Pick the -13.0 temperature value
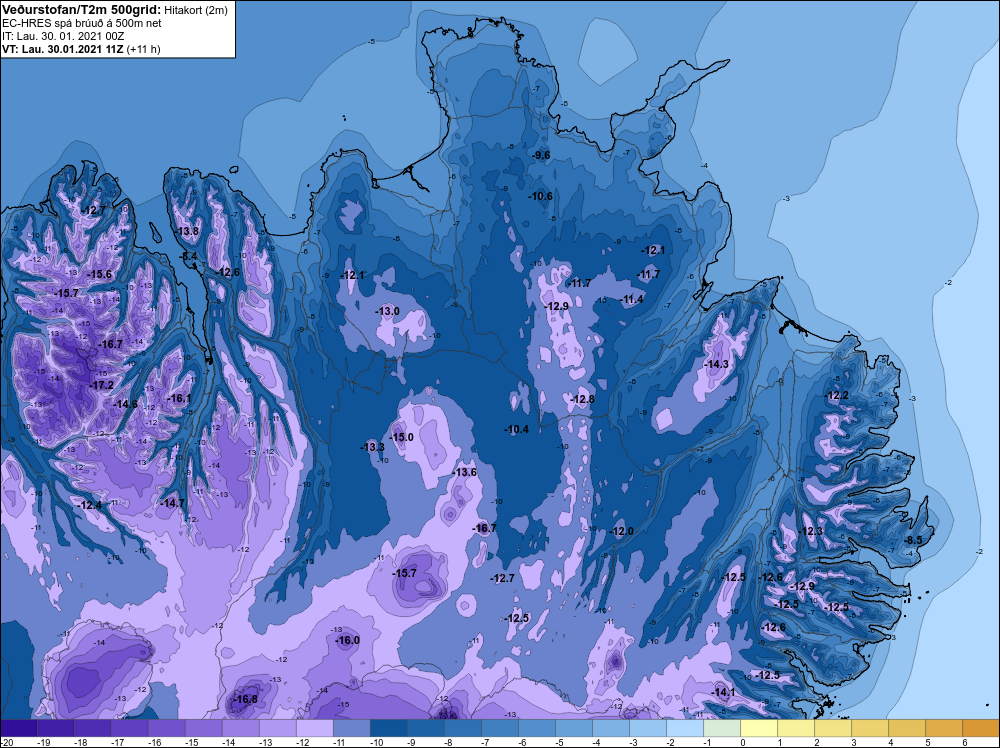1000x748 pixels. point(388,311)
